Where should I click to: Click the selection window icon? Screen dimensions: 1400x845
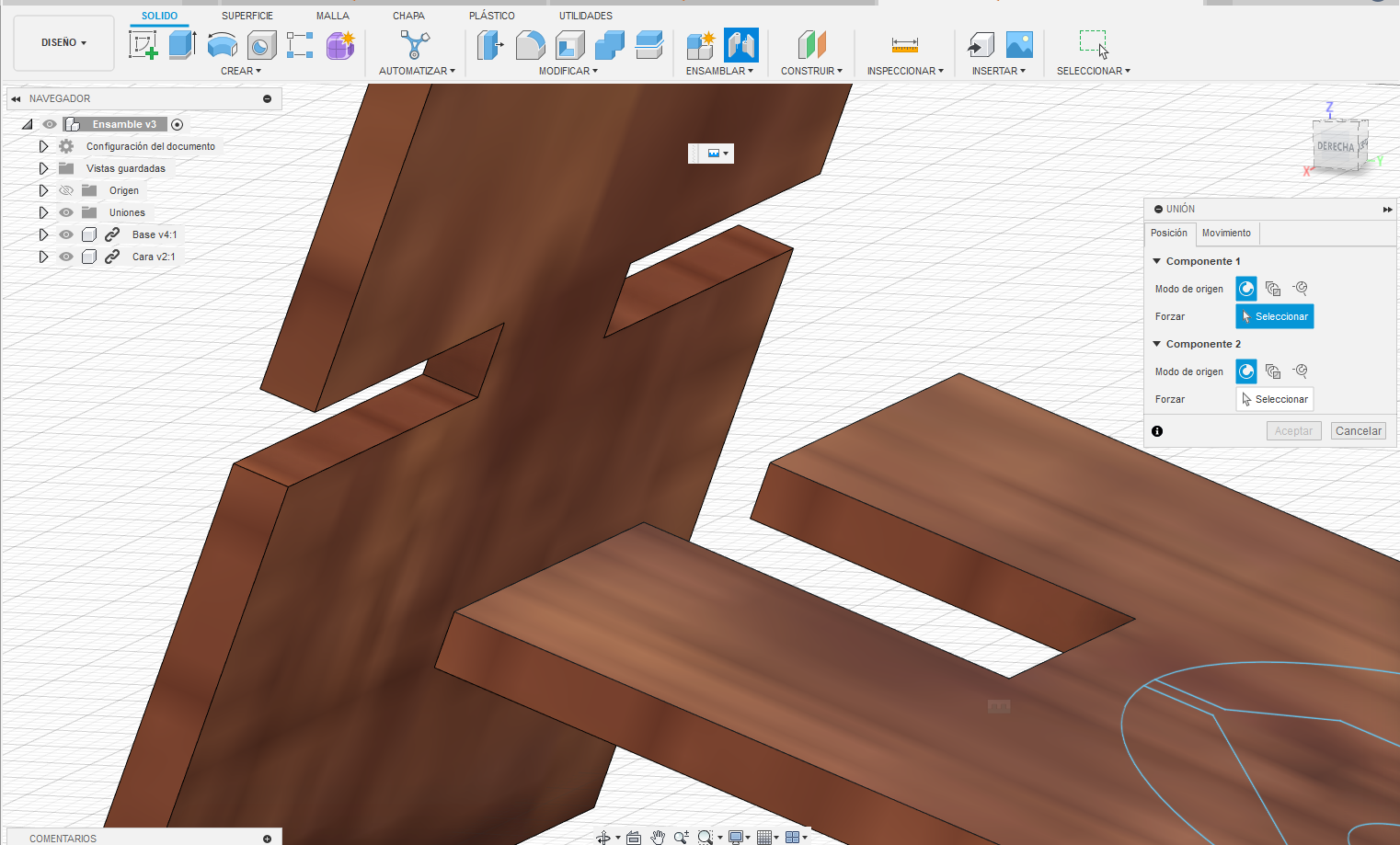click(x=1094, y=44)
